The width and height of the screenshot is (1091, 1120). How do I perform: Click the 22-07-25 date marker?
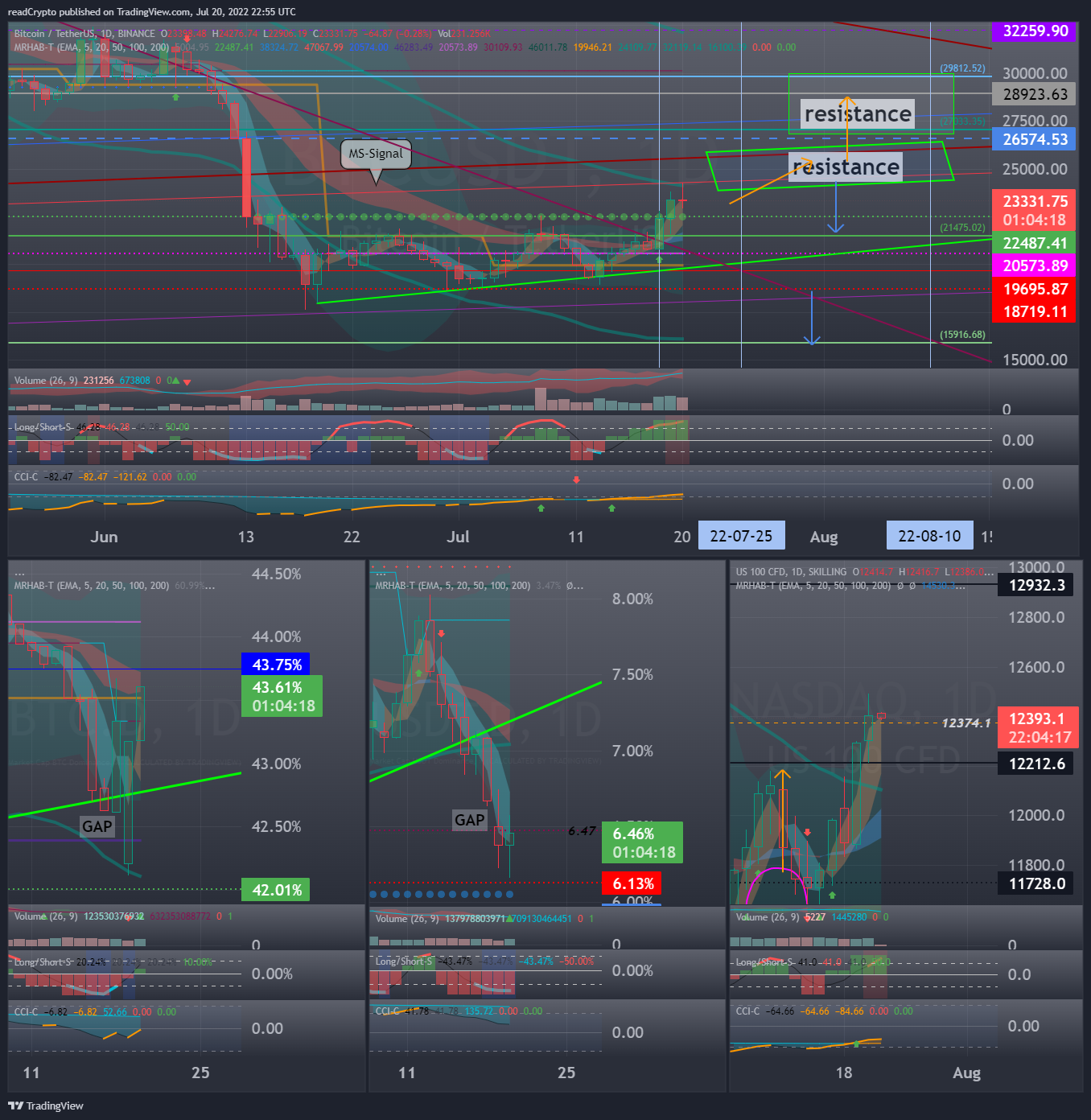pyautogui.click(x=741, y=536)
